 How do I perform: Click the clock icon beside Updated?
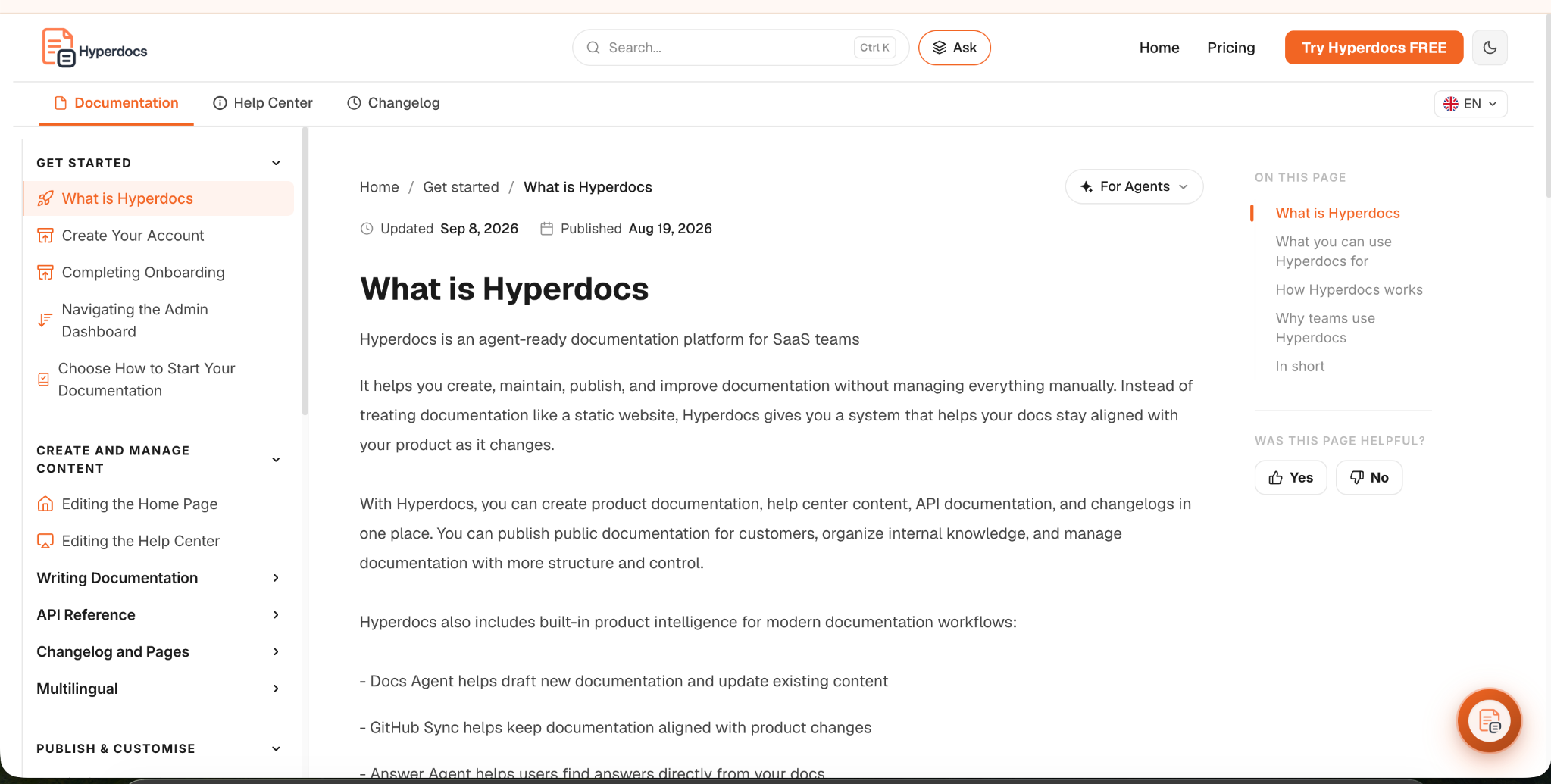point(367,229)
